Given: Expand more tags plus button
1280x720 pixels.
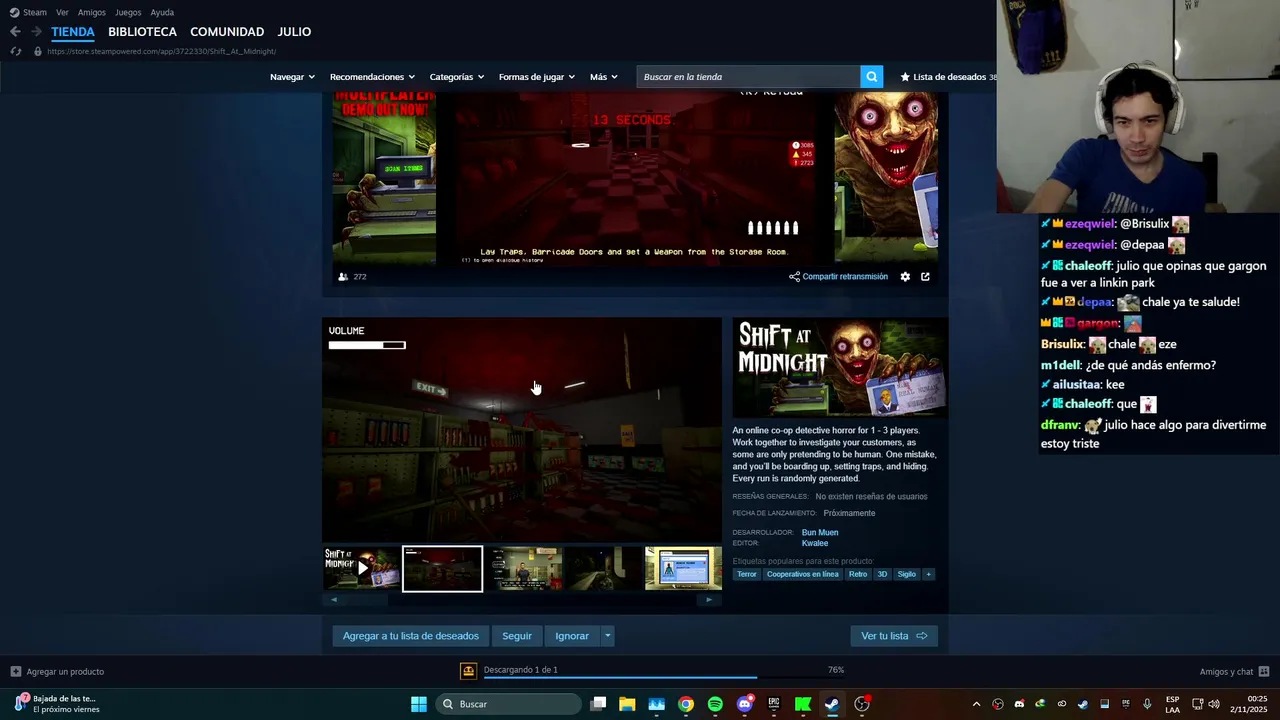Looking at the screenshot, I should click(x=928, y=574).
